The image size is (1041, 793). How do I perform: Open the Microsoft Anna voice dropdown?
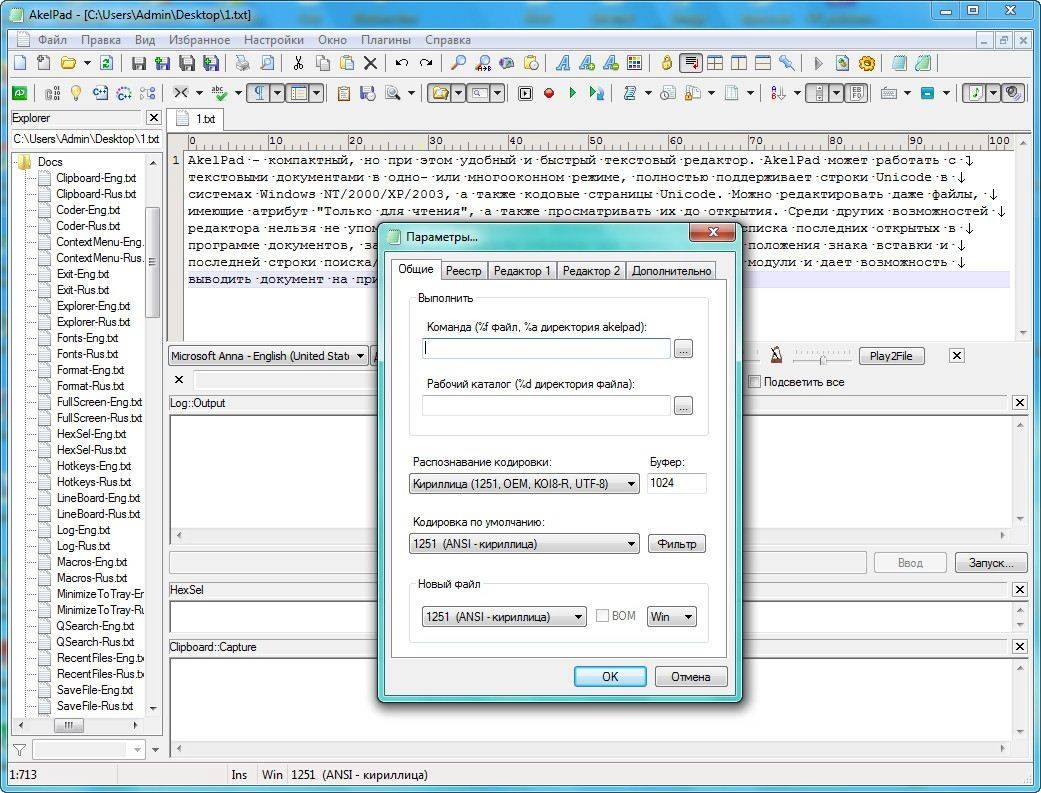[268, 356]
